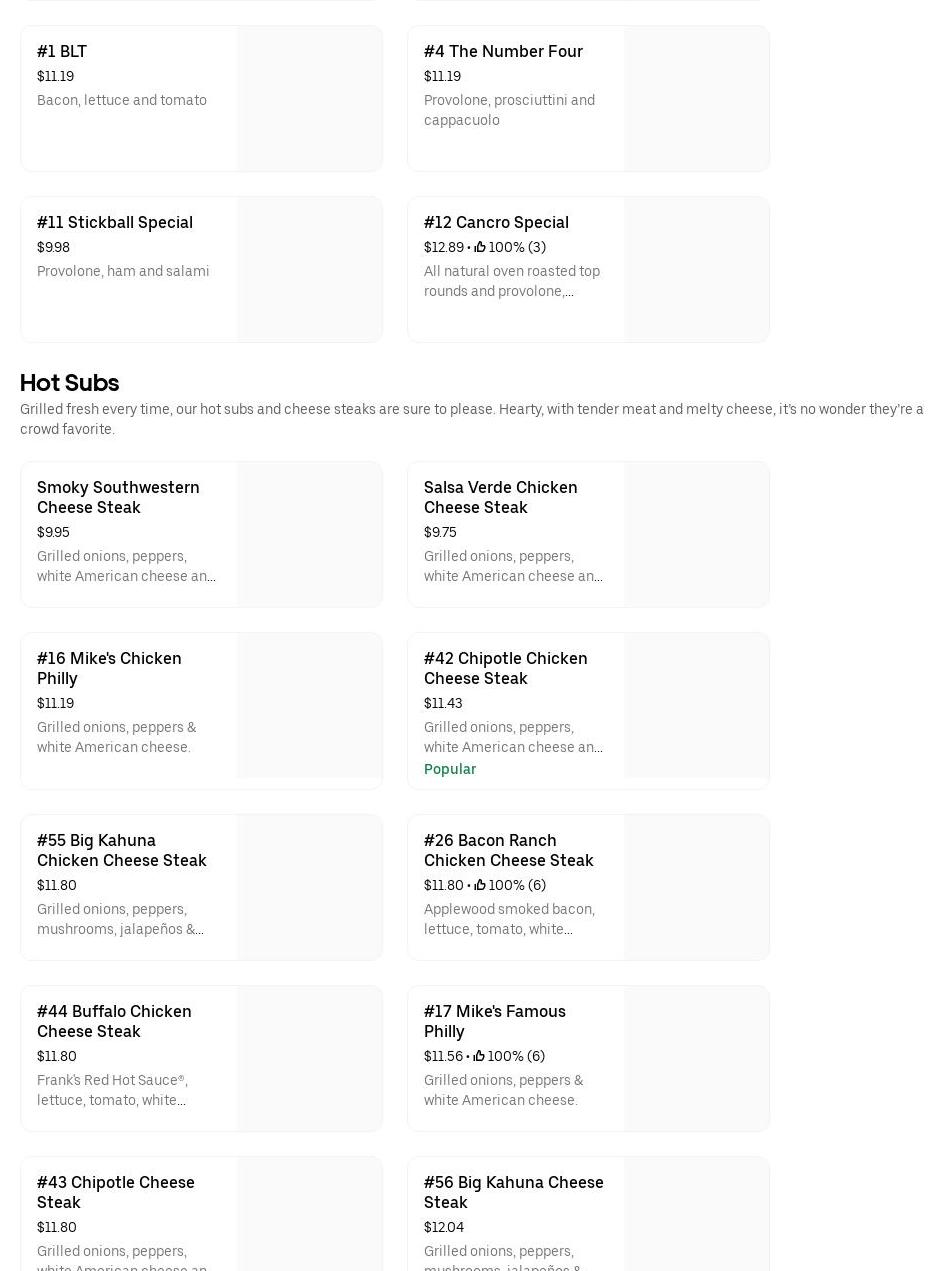
Task: Click #17 Mike's Famous Philly image thumbnail
Action: click(x=697, y=1058)
